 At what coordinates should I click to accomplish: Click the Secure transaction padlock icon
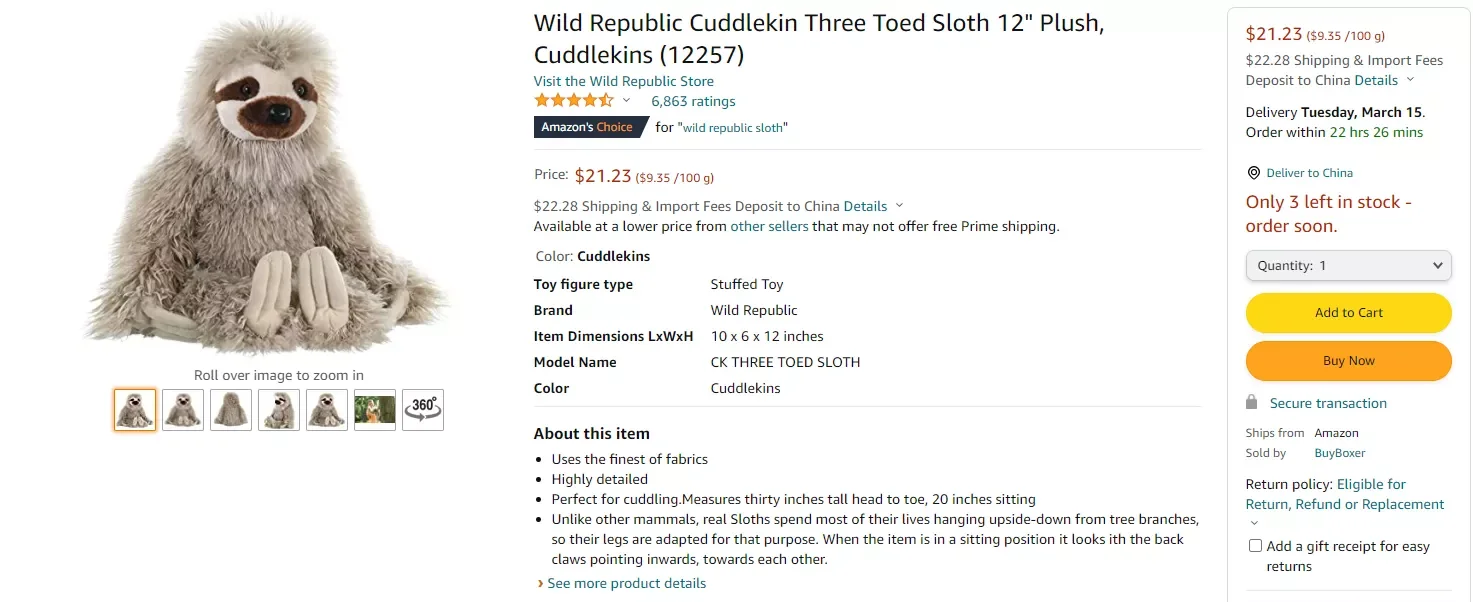coord(1251,402)
